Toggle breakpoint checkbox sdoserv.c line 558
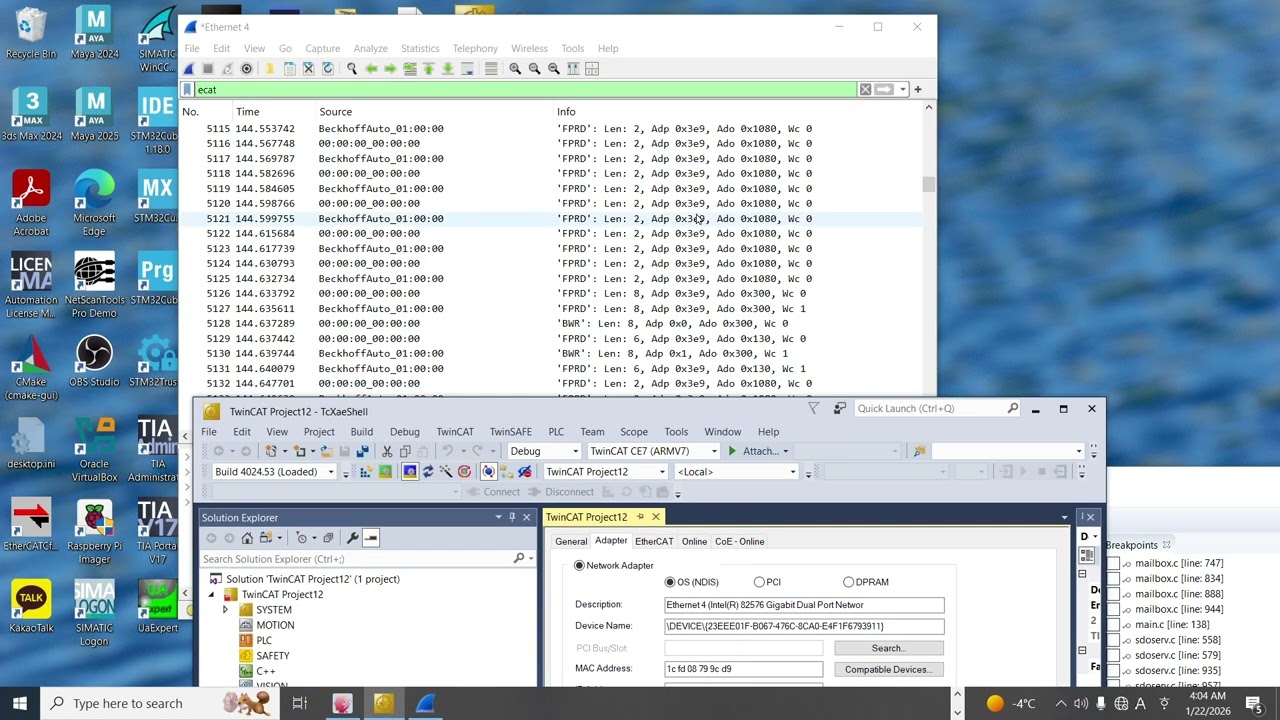This screenshot has height=720, width=1280. point(1113,640)
